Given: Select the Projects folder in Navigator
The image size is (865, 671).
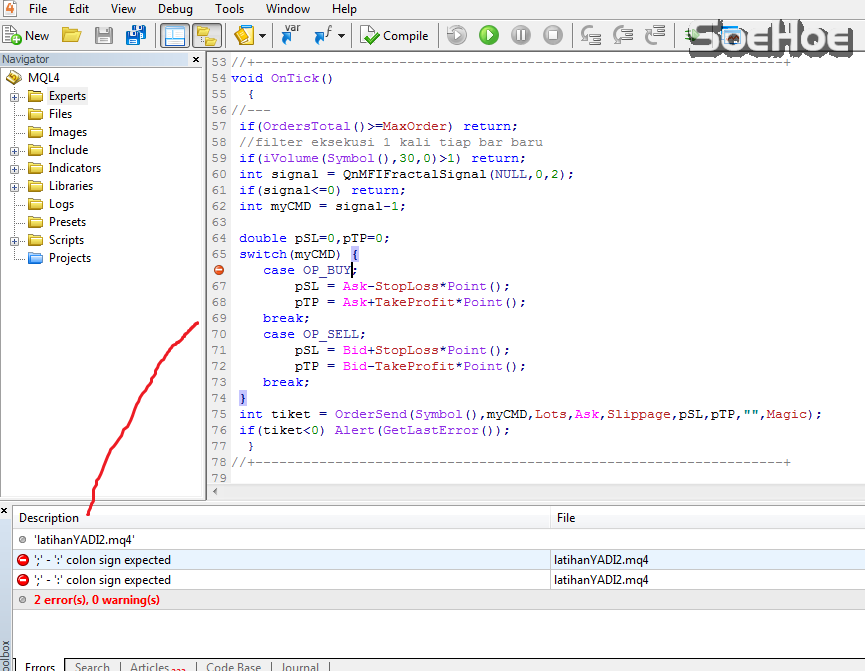Looking at the screenshot, I should [x=69, y=258].
